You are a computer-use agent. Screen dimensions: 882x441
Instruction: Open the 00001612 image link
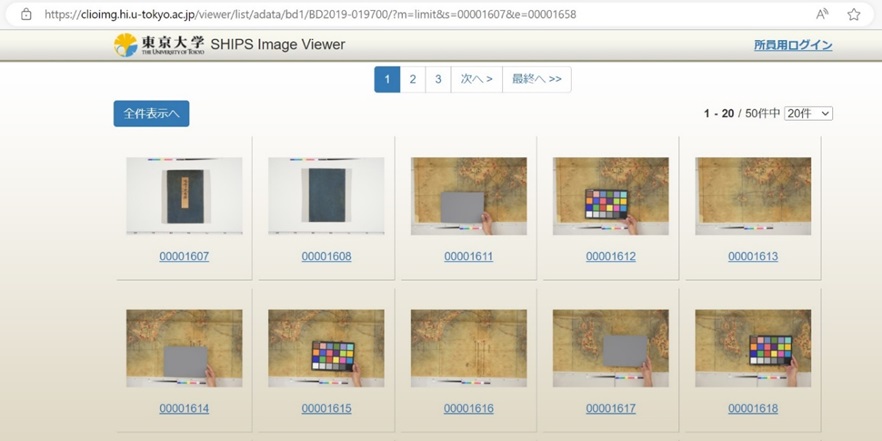pos(610,257)
